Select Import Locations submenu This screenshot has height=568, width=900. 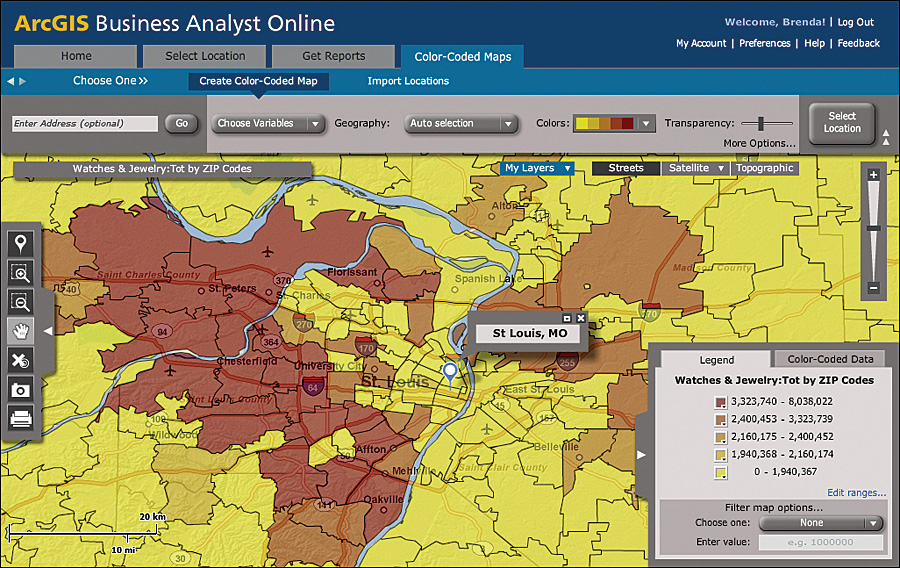pos(408,81)
